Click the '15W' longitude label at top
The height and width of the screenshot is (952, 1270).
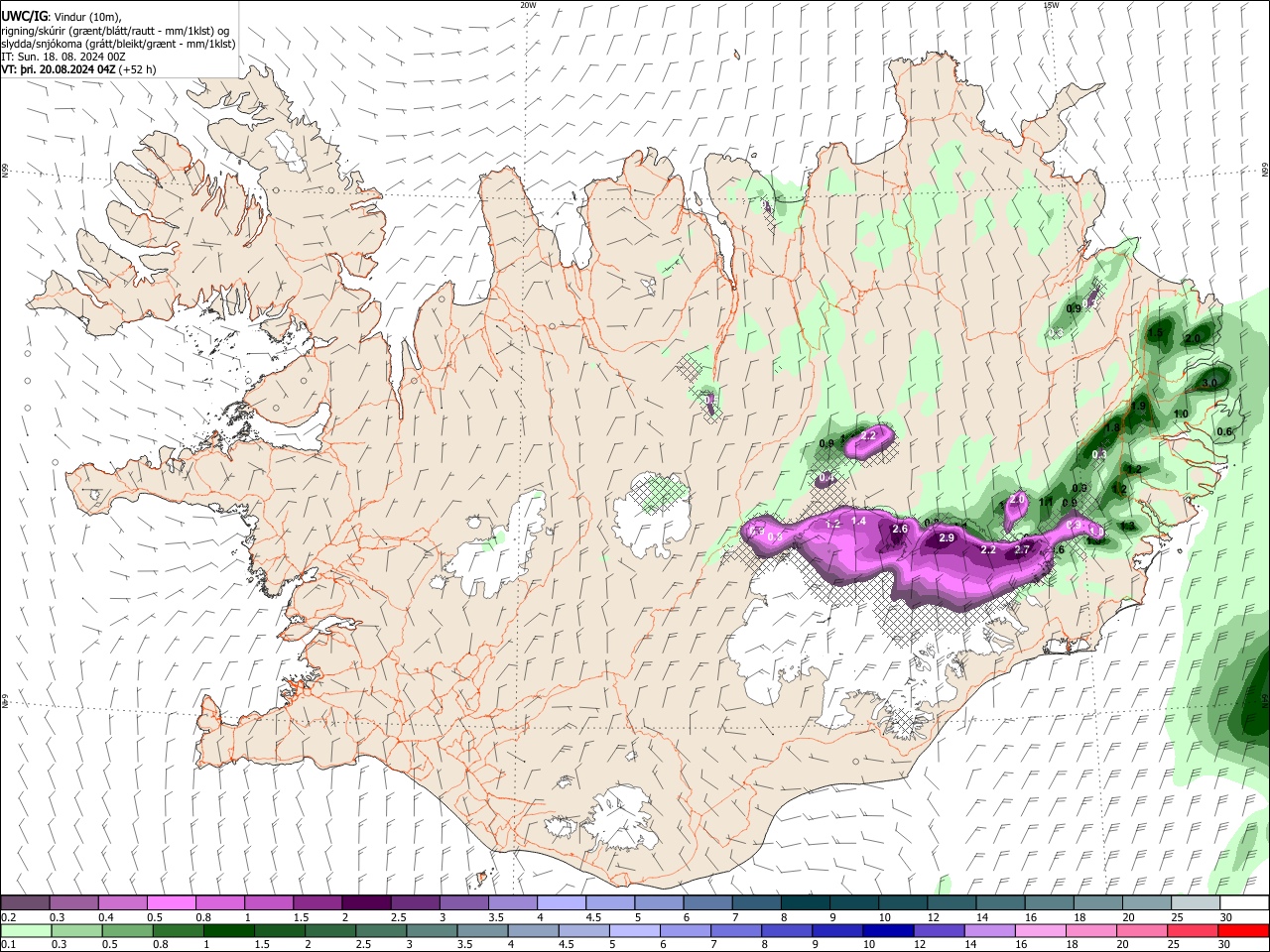point(1051,5)
